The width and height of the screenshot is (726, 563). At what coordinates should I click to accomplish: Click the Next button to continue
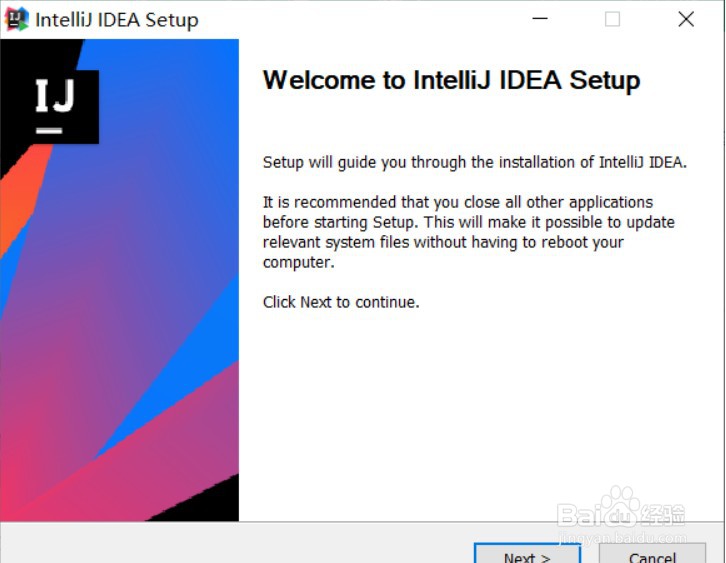527,554
